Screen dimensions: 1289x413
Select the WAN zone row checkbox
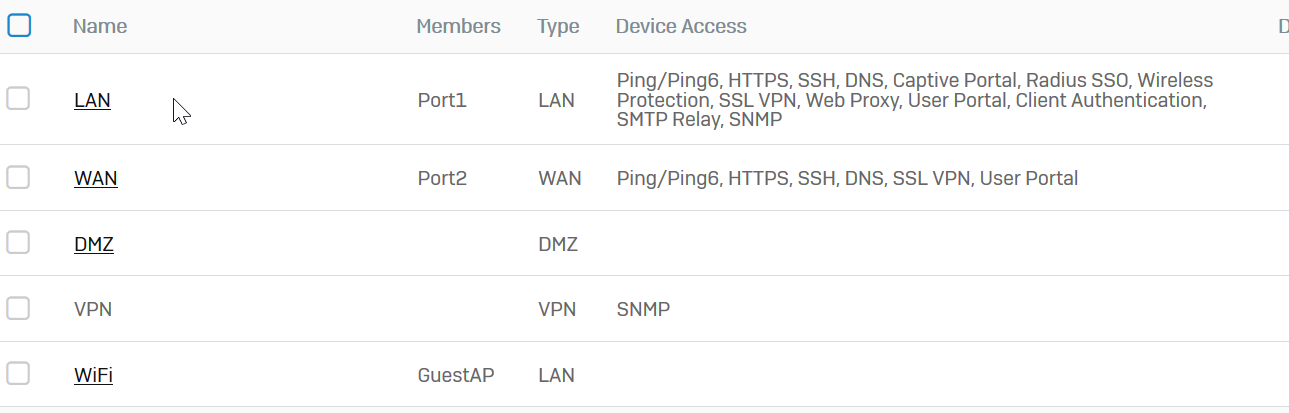18,178
